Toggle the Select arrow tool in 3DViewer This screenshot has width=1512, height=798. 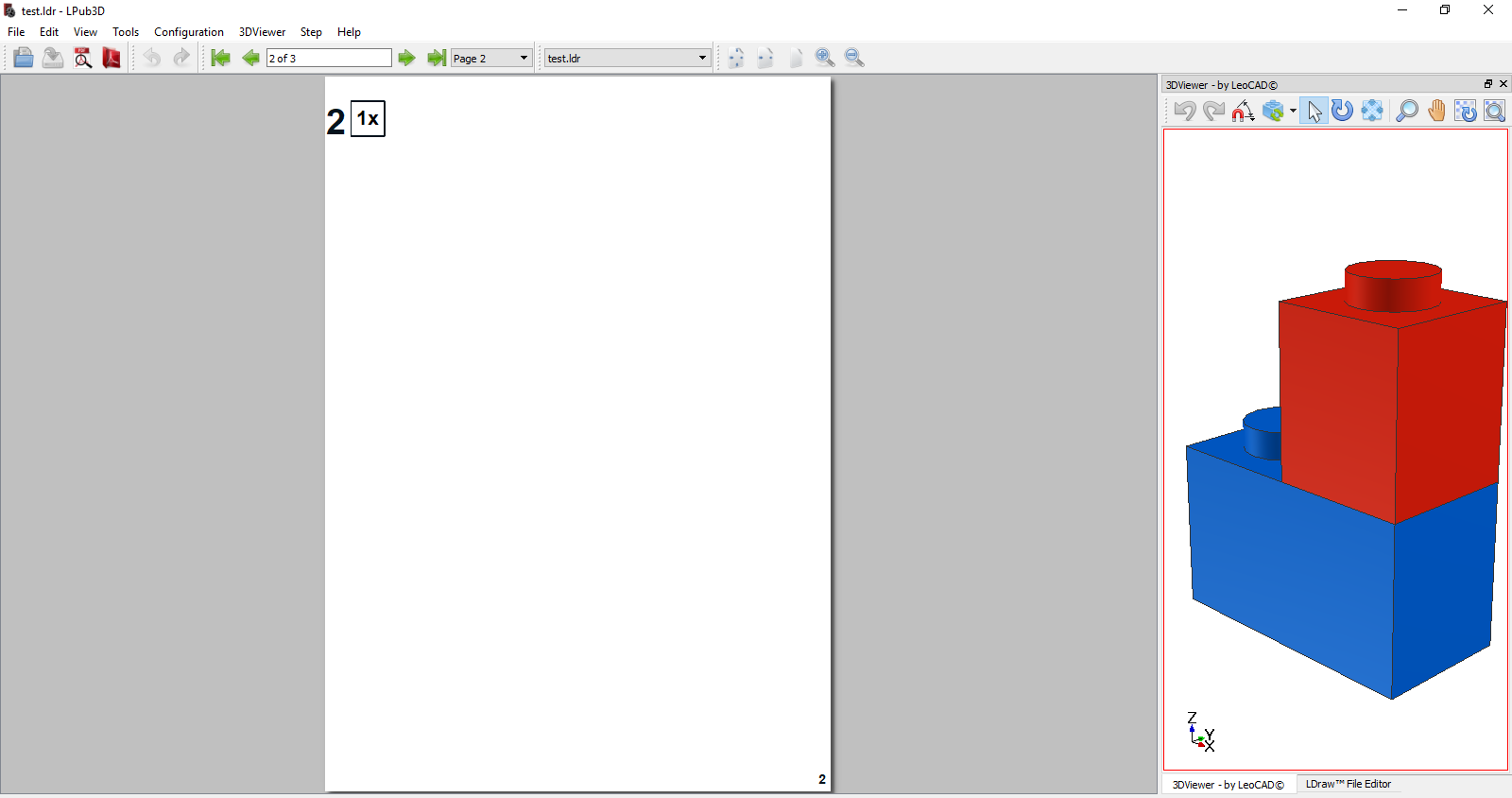(1314, 111)
